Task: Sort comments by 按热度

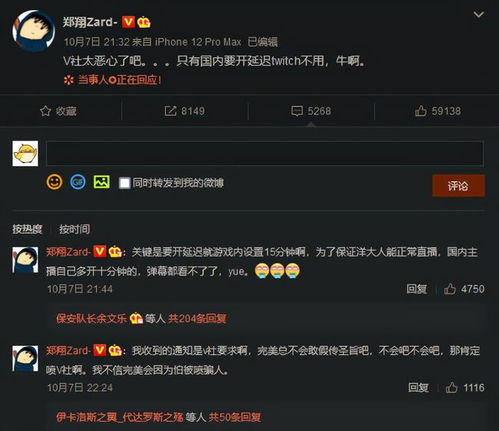Action: tap(27, 229)
